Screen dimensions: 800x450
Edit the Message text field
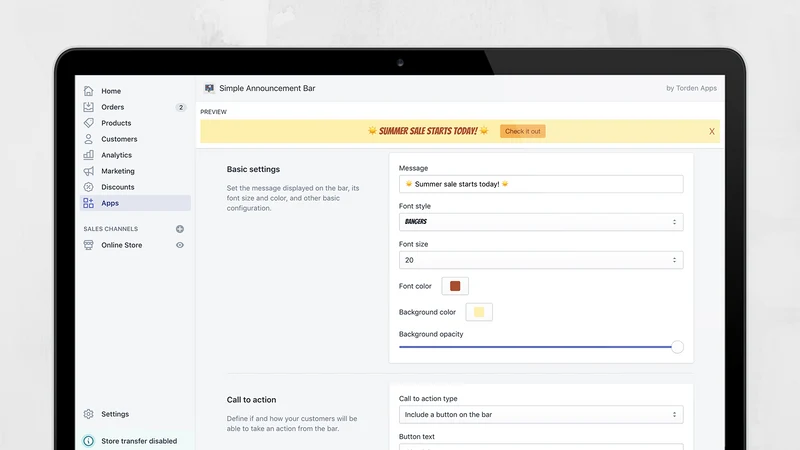click(x=541, y=184)
